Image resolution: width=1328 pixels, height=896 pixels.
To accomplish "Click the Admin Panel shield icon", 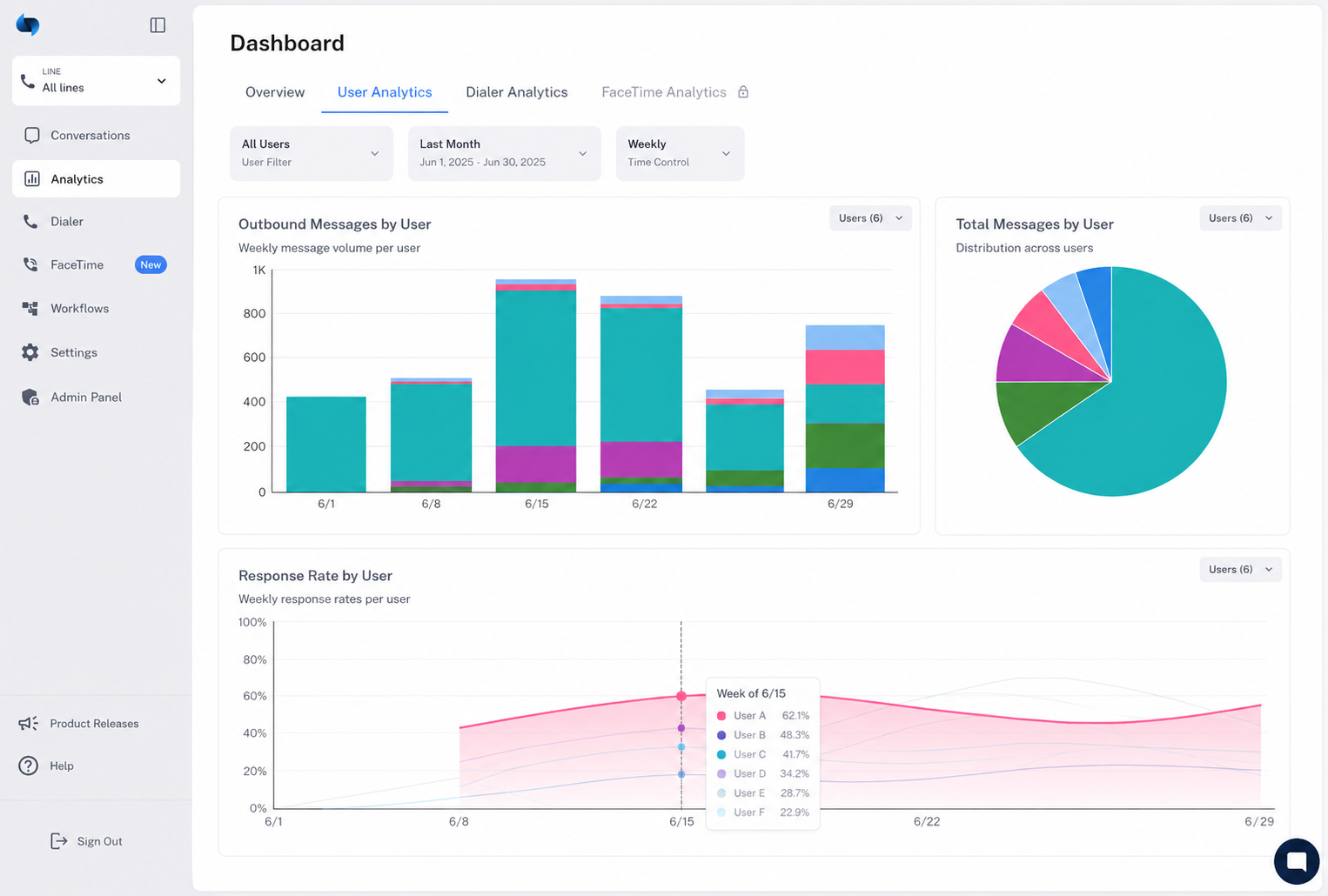I will pyautogui.click(x=30, y=397).
